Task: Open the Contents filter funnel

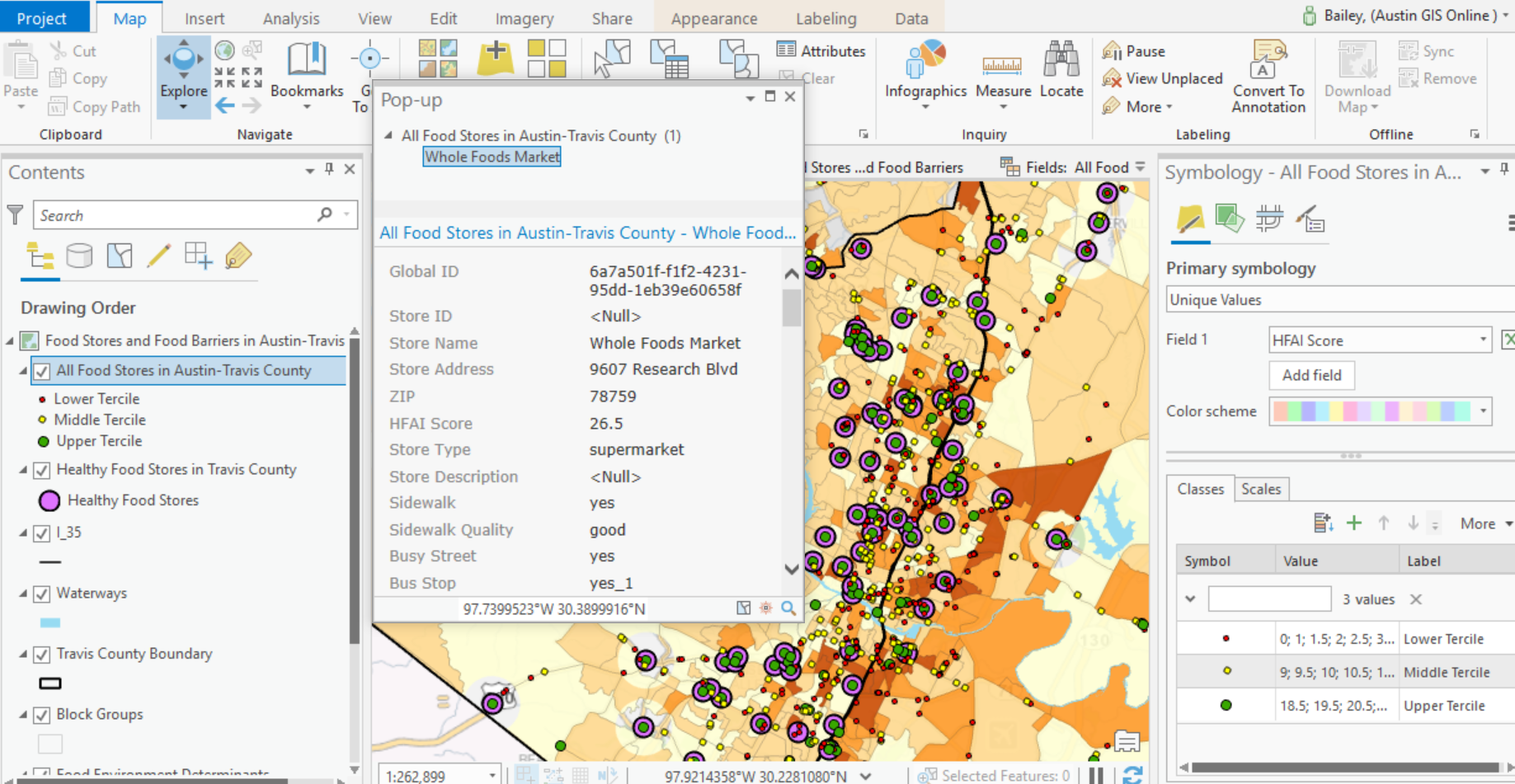Action: coord(16,215)
